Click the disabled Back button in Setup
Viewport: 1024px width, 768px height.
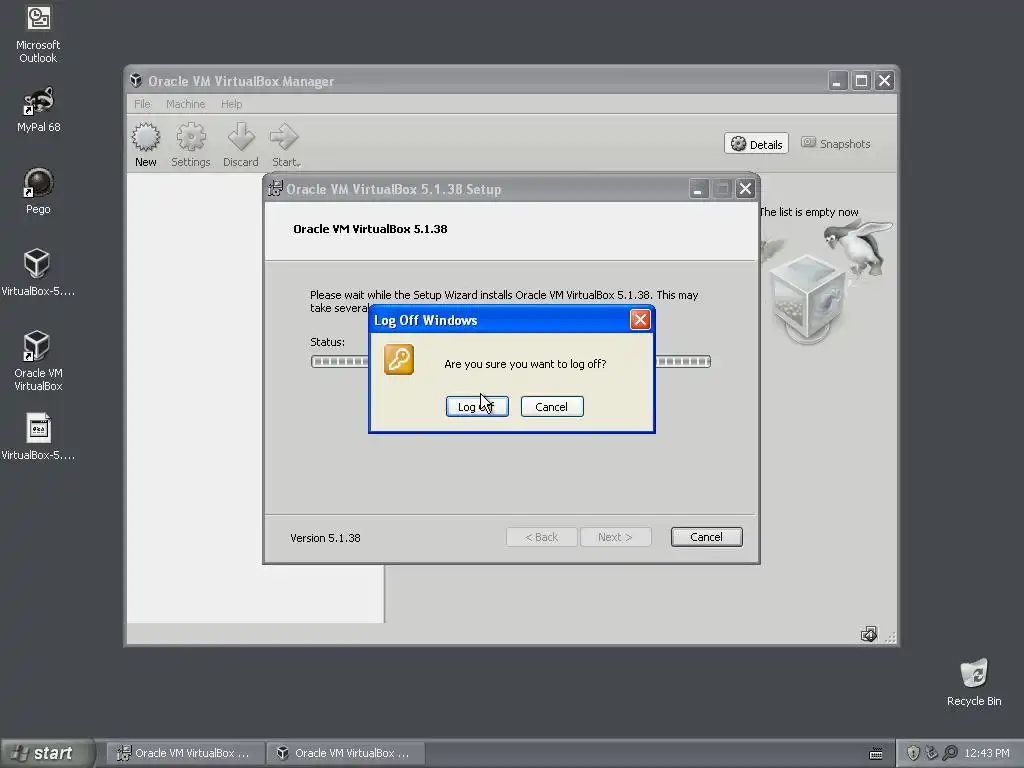point(541,537)
